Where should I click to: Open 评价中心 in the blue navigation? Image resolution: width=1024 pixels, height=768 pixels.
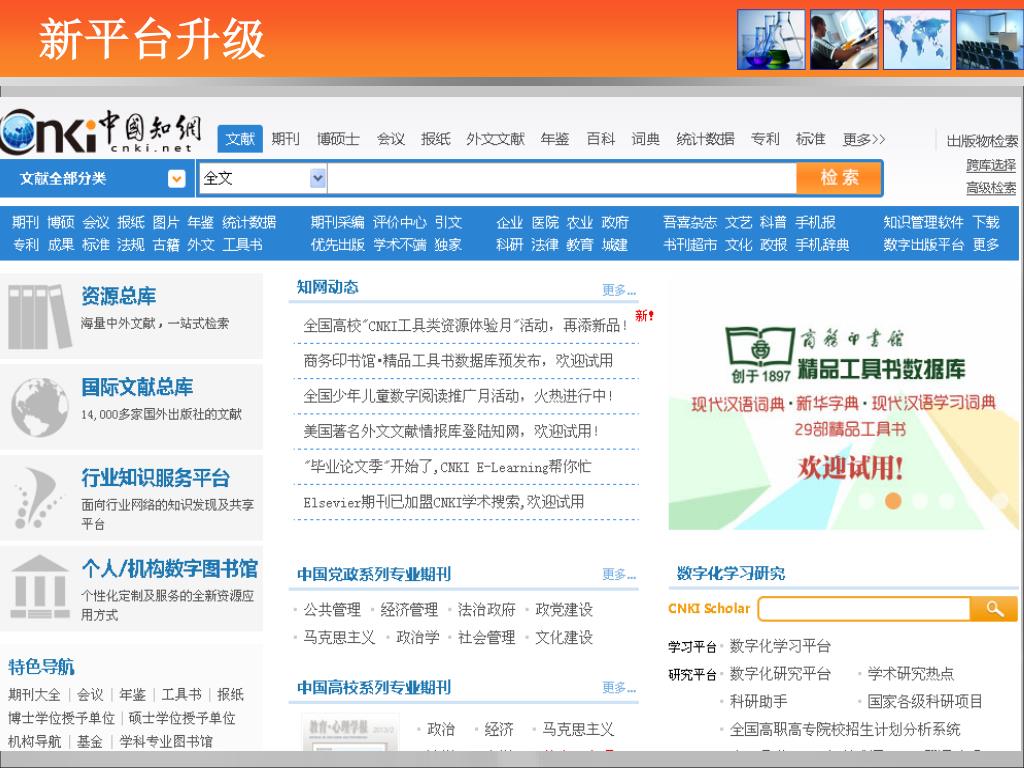click(x=400, y=222)
